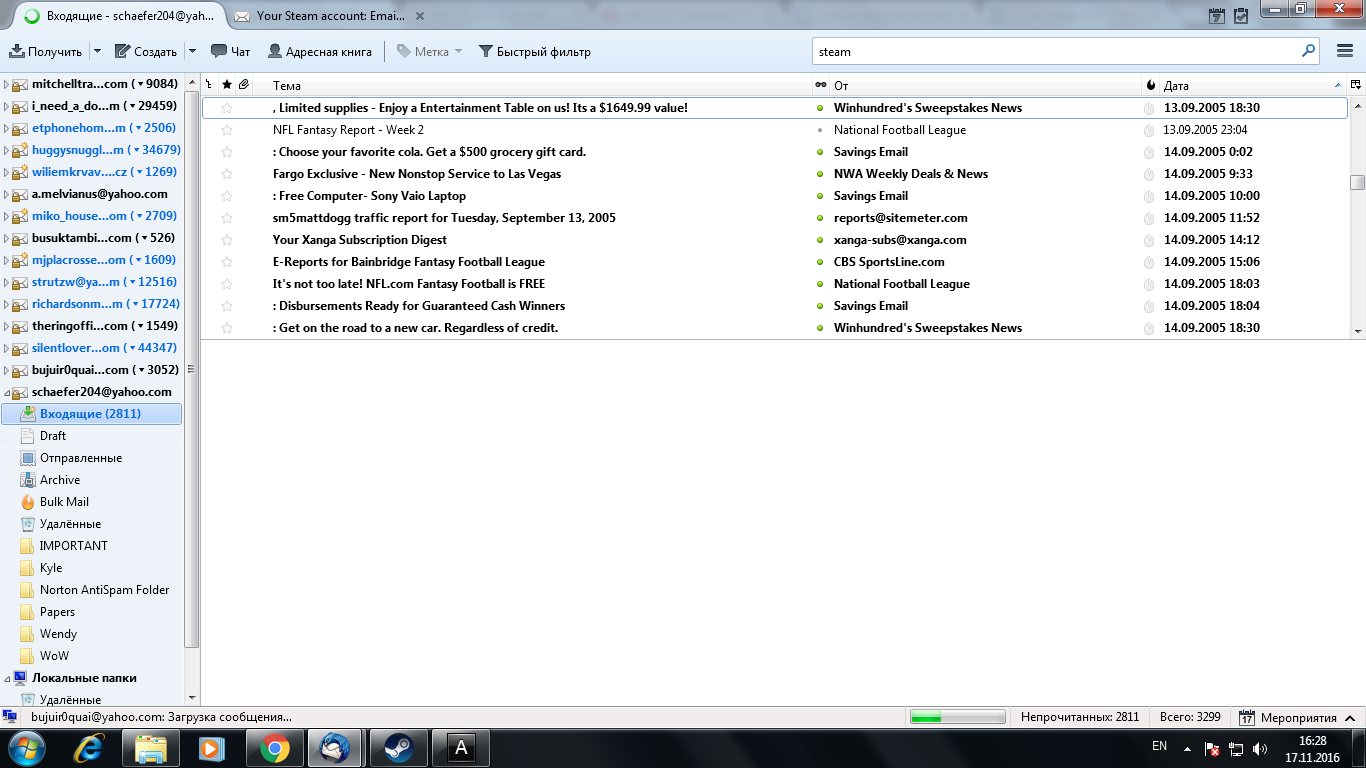Open the Draft folder
This screenshot has width=1366, height=768.
(53, 436)
